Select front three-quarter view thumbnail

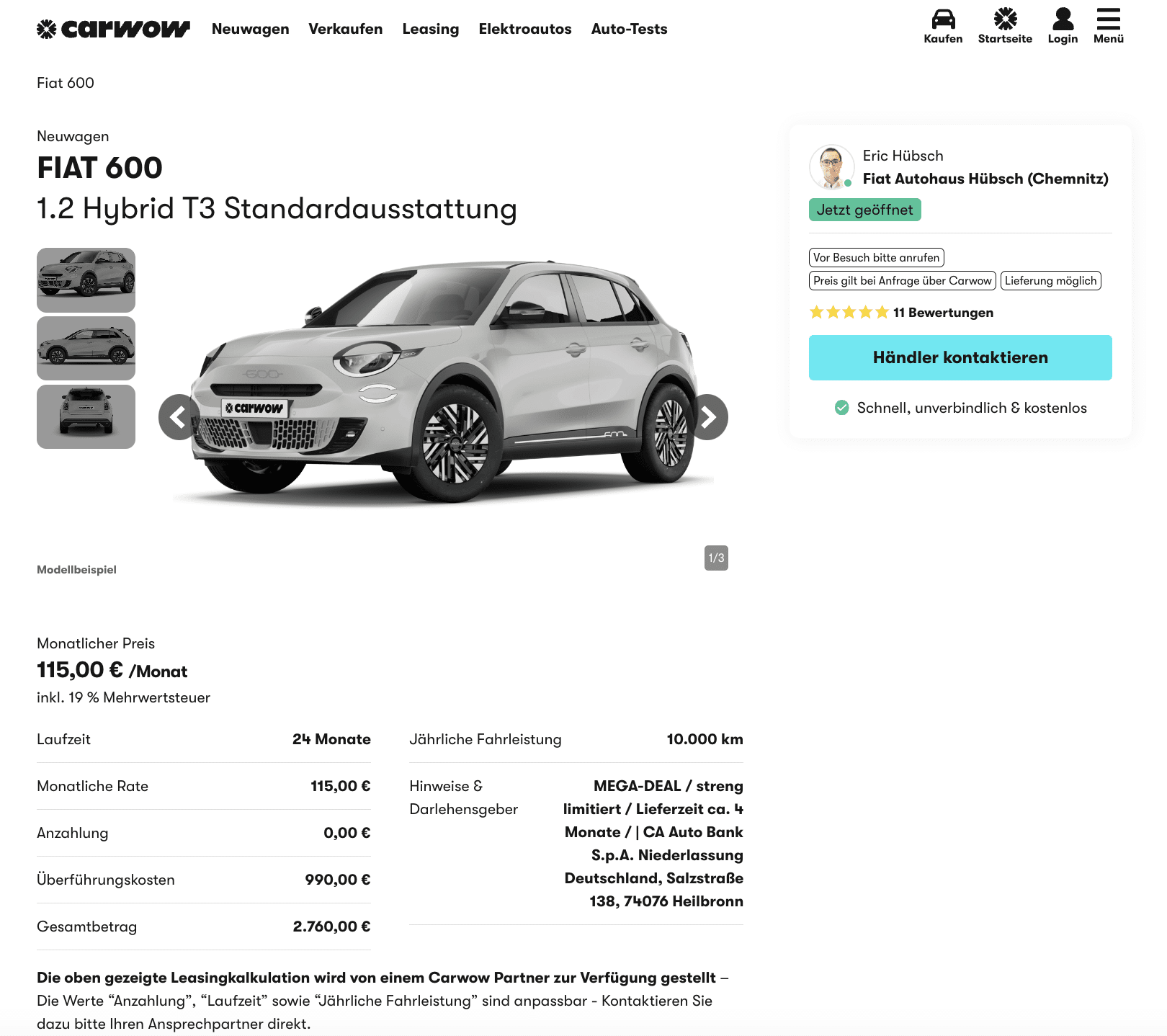click(x=86, y=280)
